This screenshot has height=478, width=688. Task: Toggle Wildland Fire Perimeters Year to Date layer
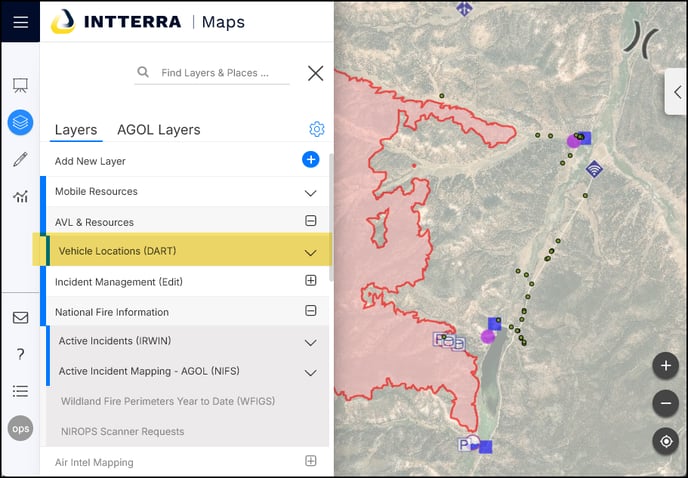[x=168, y=401]
